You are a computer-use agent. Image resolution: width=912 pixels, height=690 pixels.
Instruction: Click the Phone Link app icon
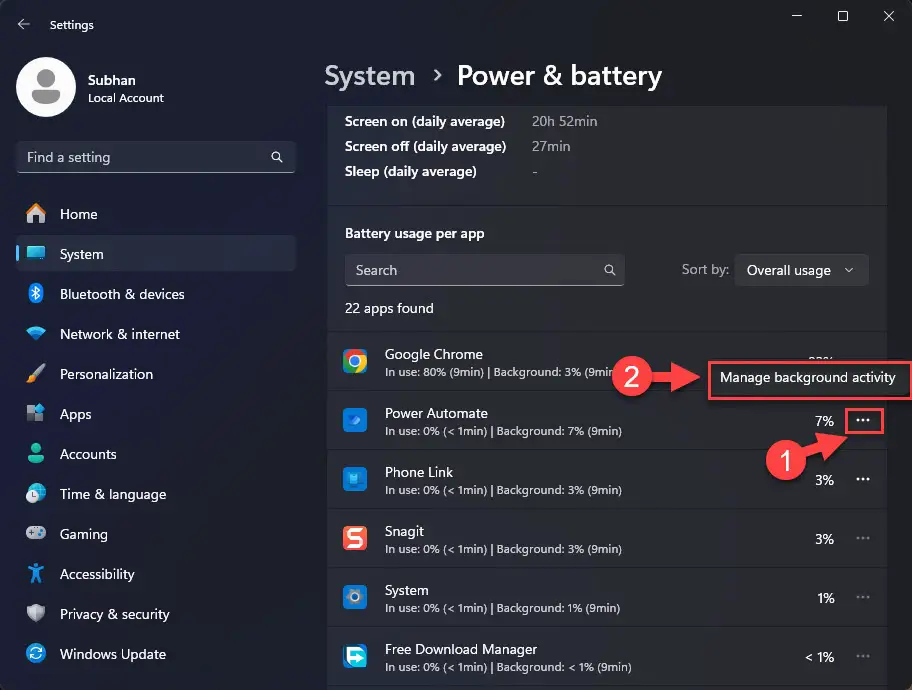pyautogui.click(x=355, y=479)
